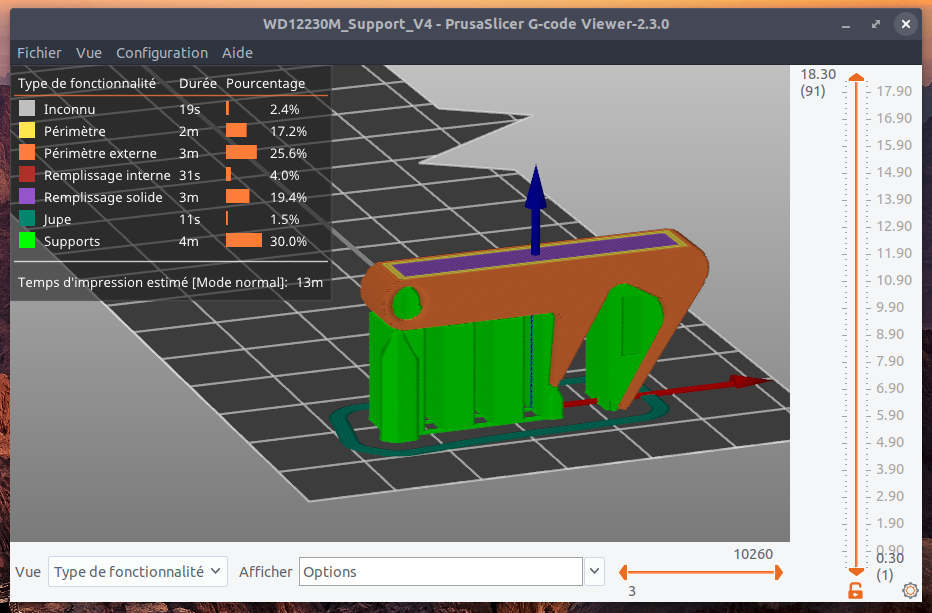
Task: Open the Fichier menu
Action: pyautogui.click(x=39, y=53)
